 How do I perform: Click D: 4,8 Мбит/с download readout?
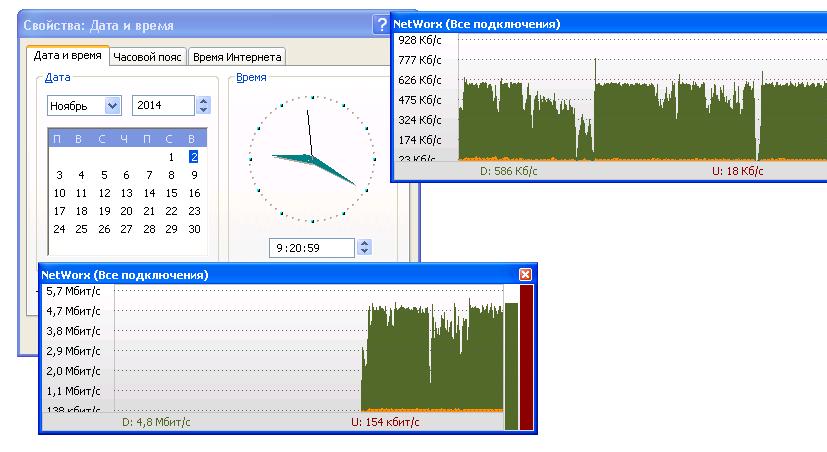[156, 422]
